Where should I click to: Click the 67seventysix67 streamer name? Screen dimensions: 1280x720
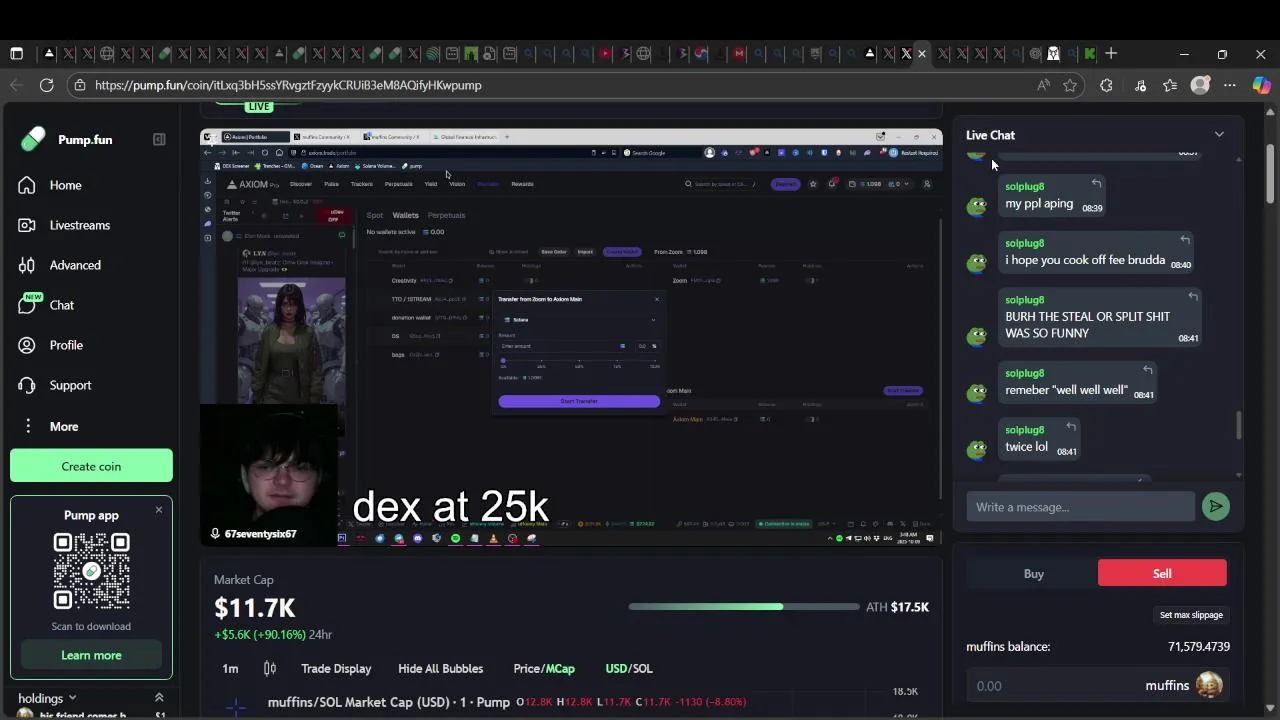[x=260, y=534]
